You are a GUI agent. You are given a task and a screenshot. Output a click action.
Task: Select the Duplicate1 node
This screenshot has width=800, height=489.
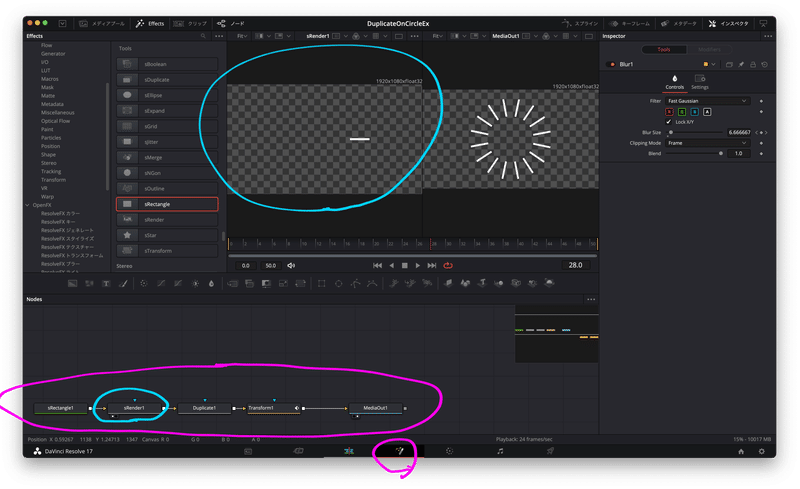[x=204, y=408]
